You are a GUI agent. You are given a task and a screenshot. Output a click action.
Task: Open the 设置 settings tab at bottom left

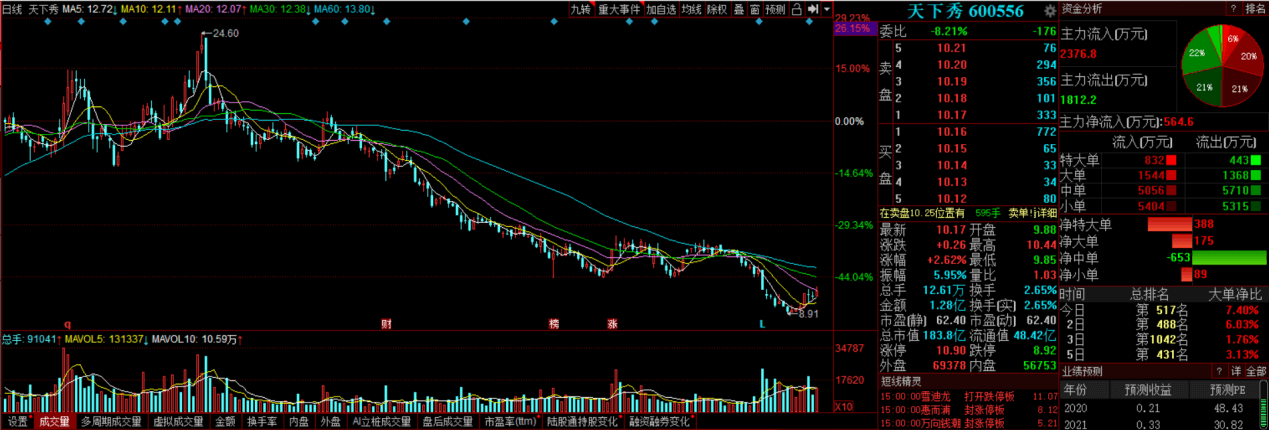(17, 422)
